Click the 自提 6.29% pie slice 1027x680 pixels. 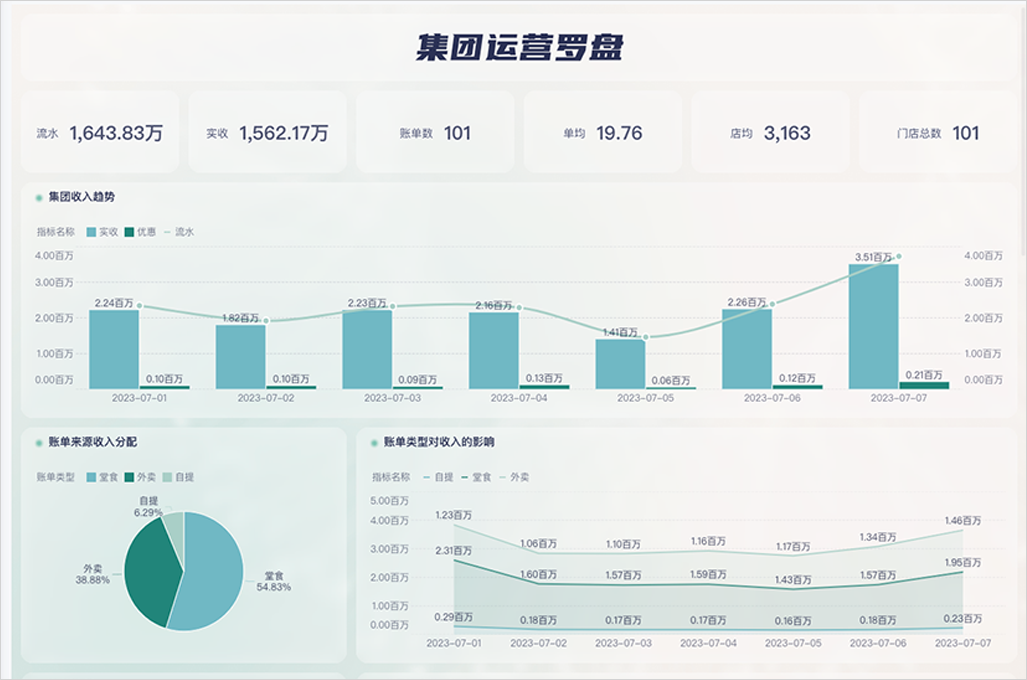coord(174,527)
